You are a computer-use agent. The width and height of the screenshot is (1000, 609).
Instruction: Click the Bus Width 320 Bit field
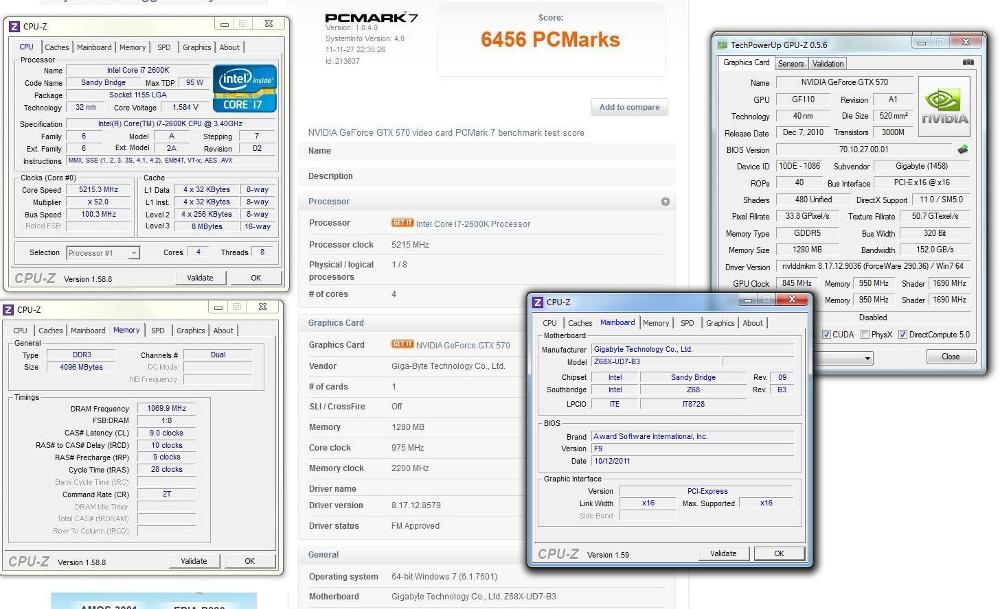[934, 233]
